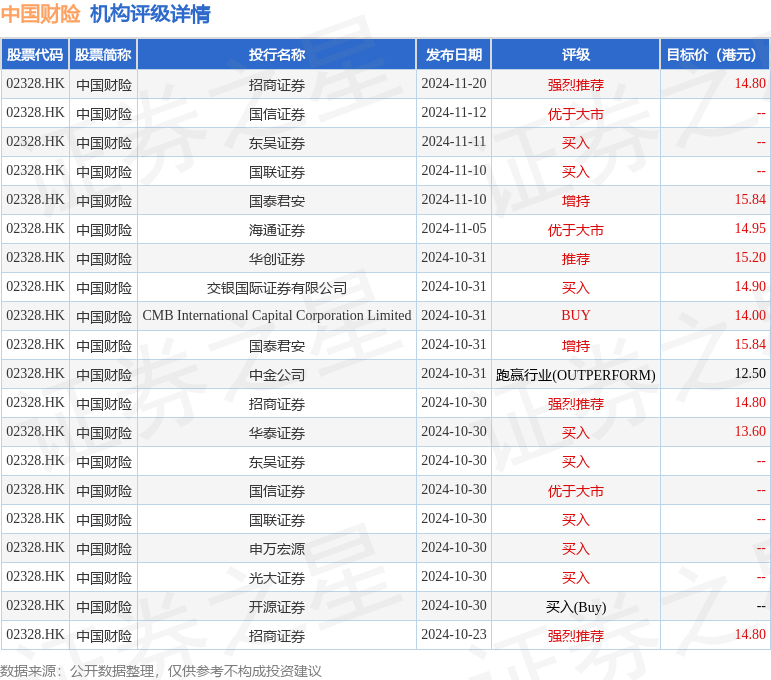Click the 申万宏源 cell
Image resolution: width=771 pixels, height=680 pixels.
[277, 549]
